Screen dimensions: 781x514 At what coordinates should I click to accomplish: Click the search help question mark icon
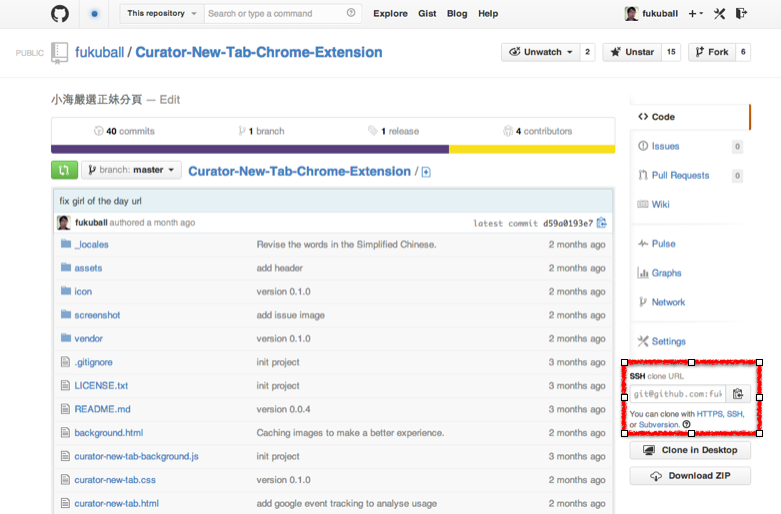351,13
